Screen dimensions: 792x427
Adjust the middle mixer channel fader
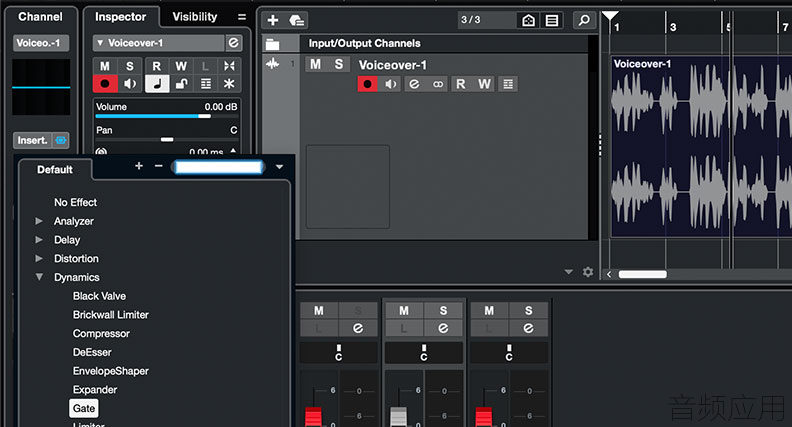point(399,416)
